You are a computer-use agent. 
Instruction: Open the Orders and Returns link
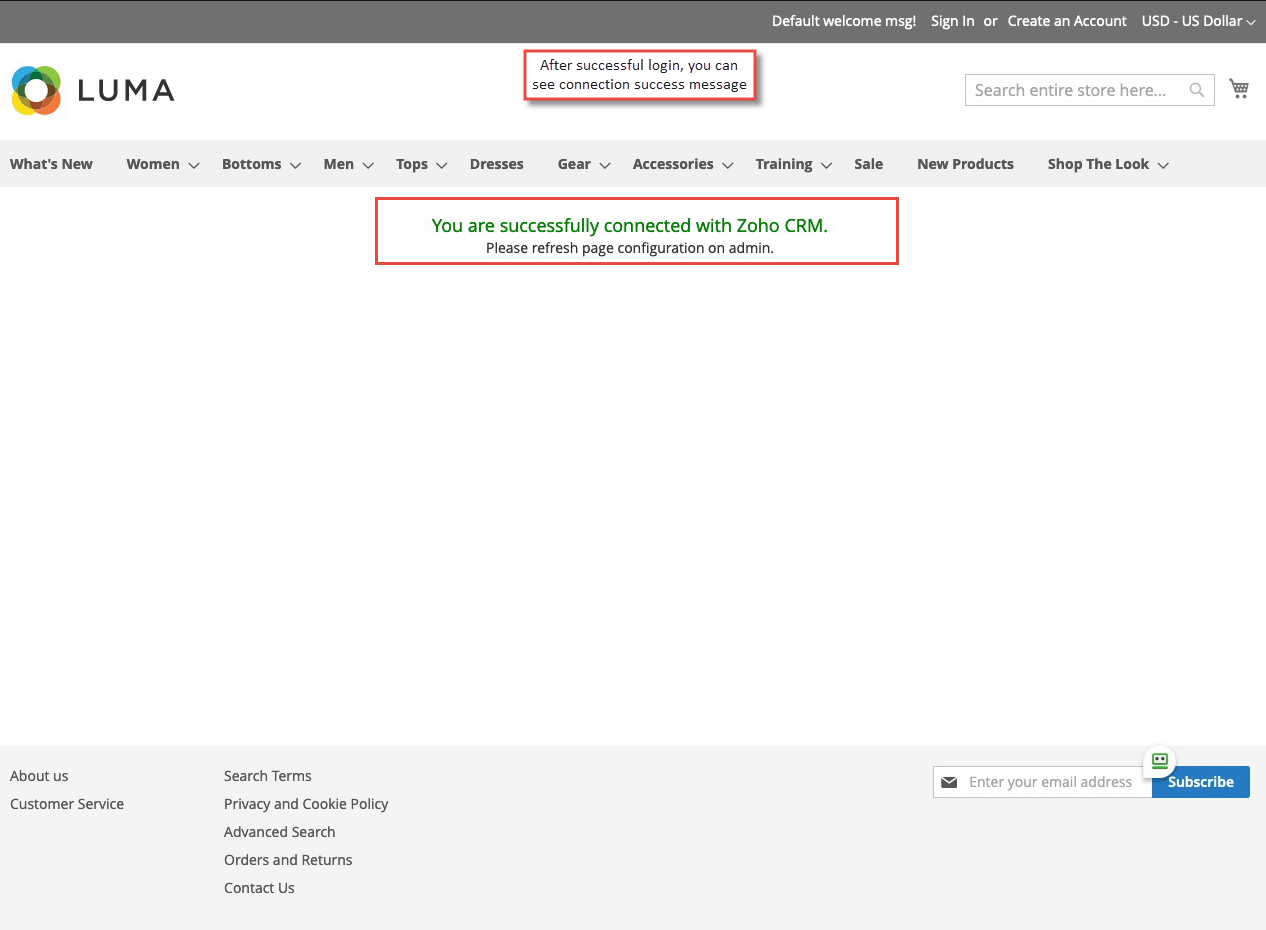pyautogui.click(x=288, y=860)
